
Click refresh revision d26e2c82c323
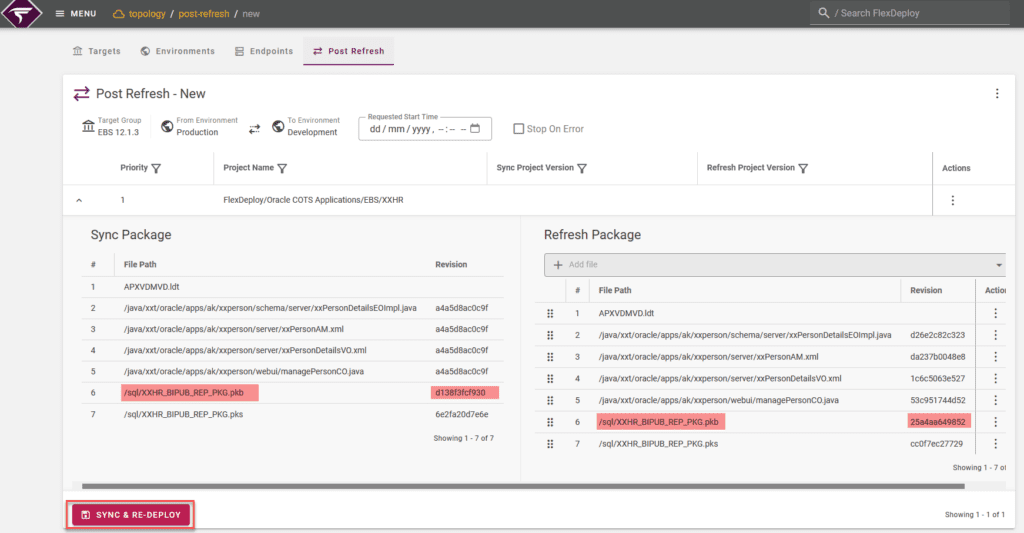937,335
